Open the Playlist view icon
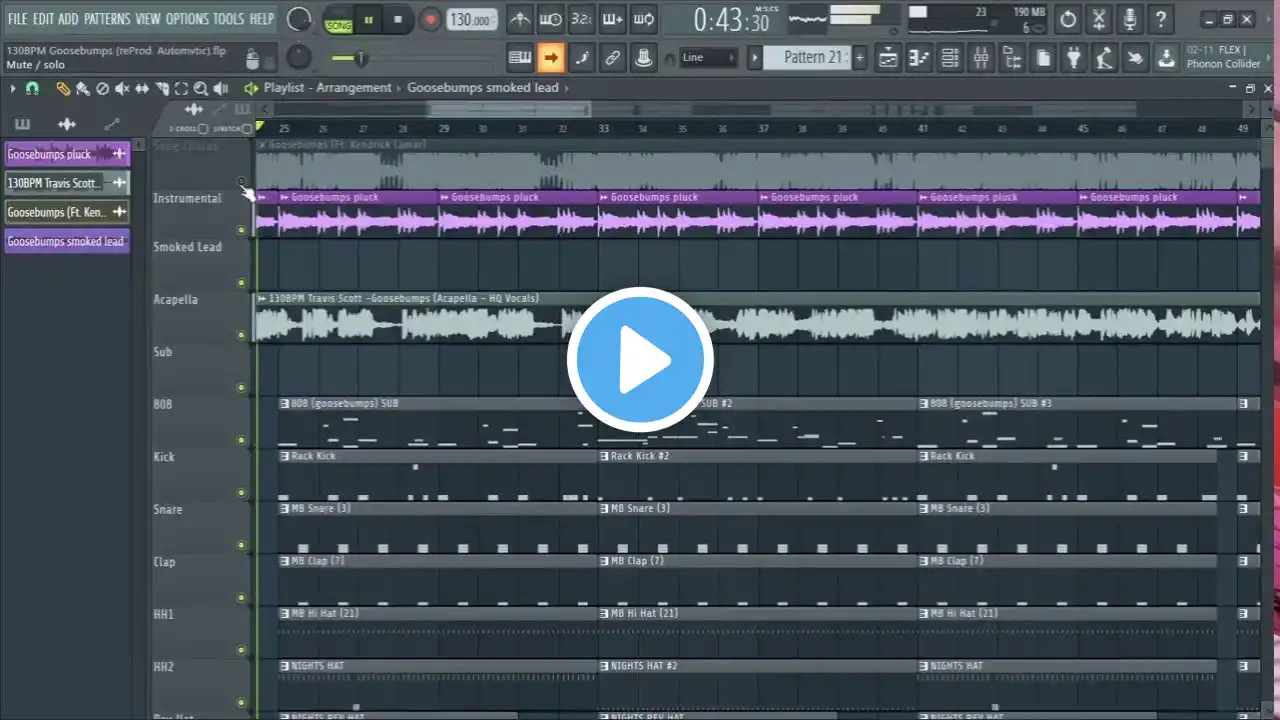 [x=888, y=58]
